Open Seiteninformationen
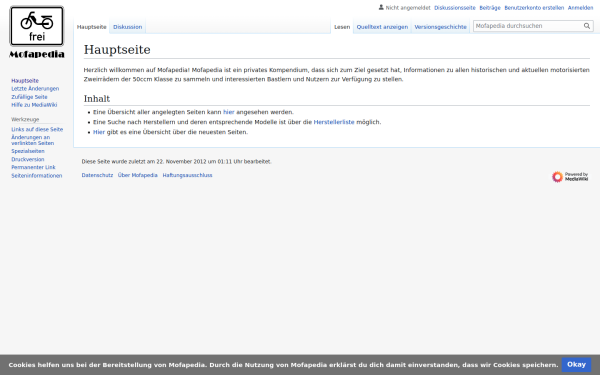Screen dimensions: 600x375 pos(36,176)
